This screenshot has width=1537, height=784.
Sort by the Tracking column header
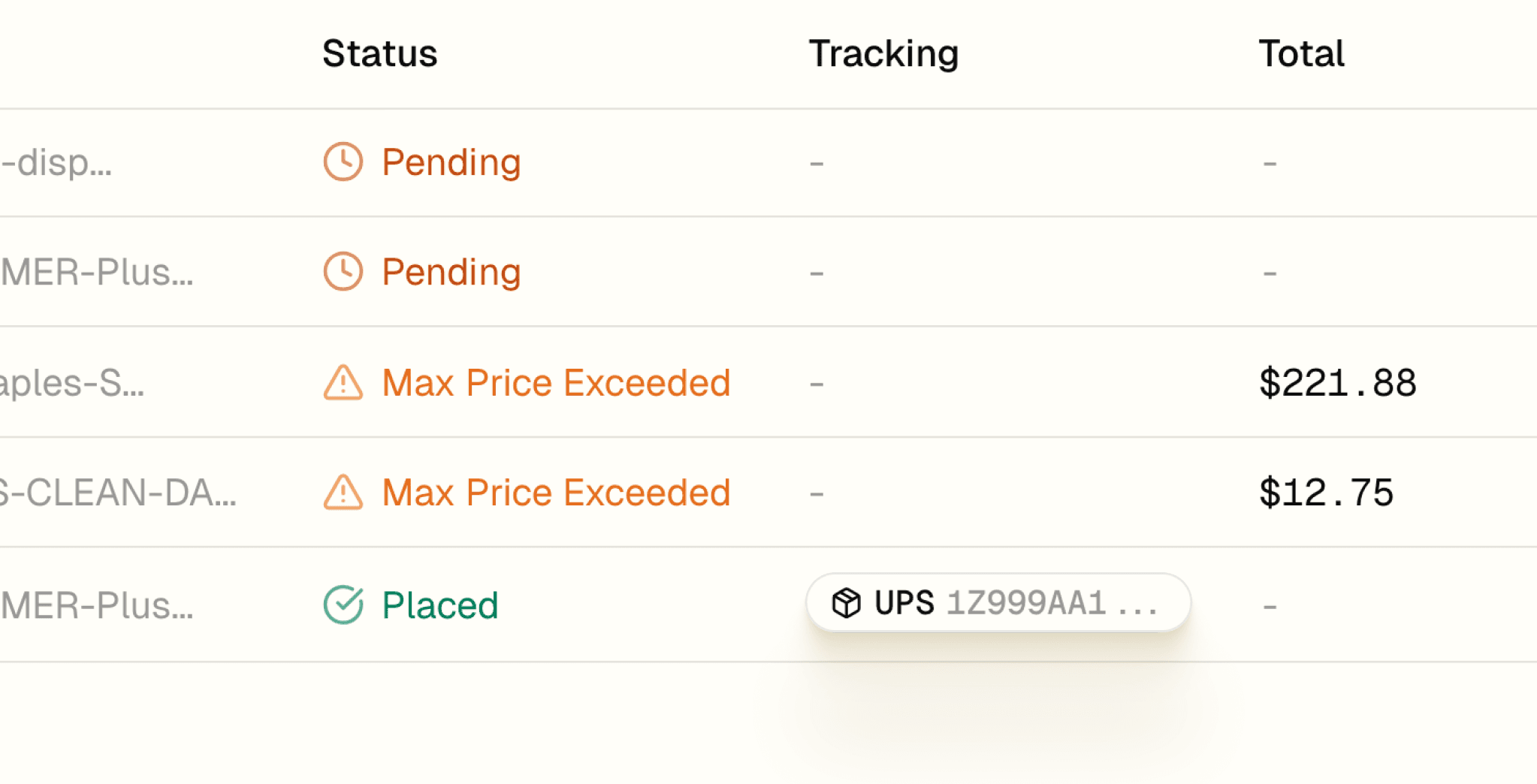[883, 53]
